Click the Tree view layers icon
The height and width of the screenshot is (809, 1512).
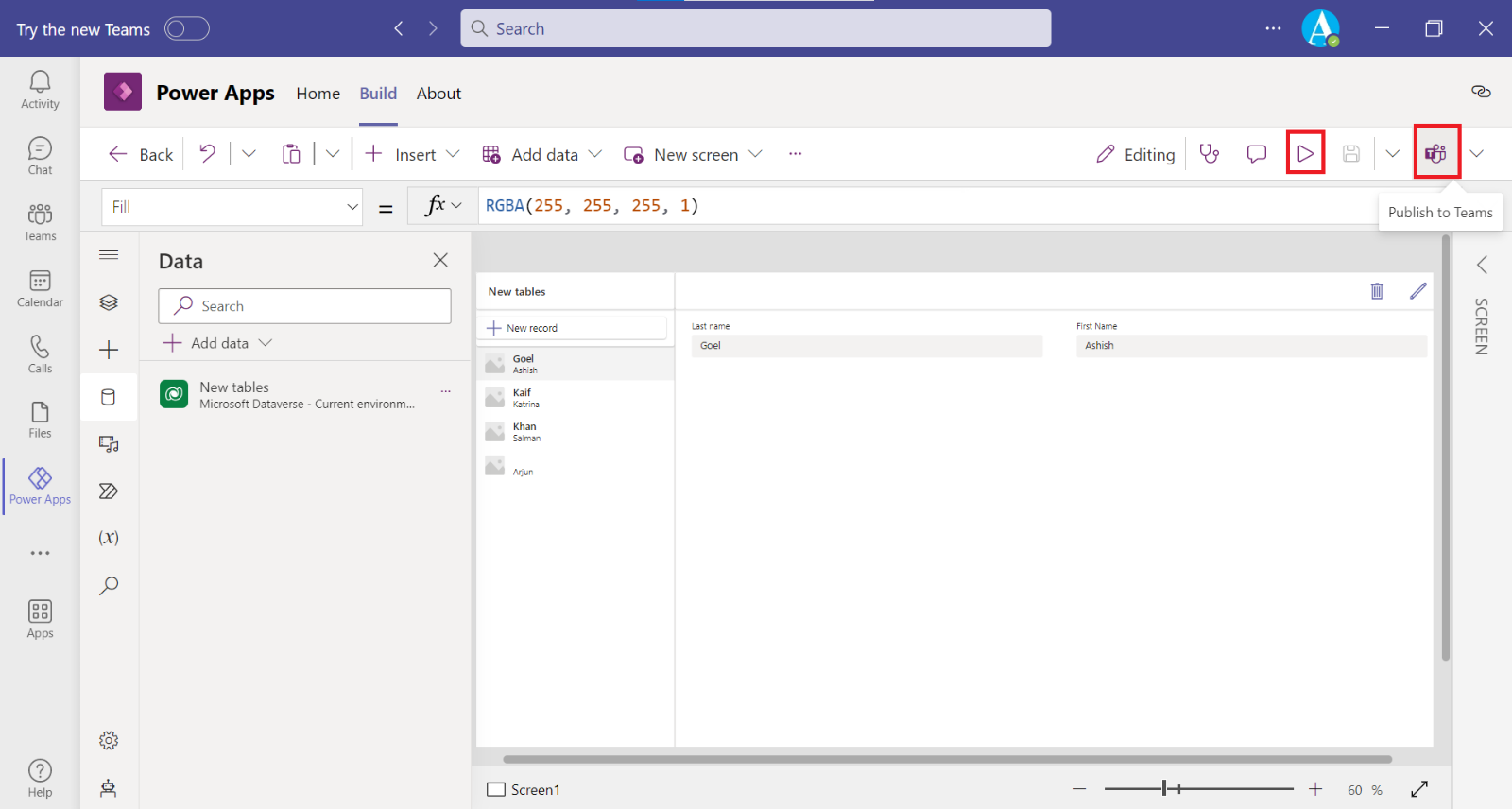click(109, 302)
